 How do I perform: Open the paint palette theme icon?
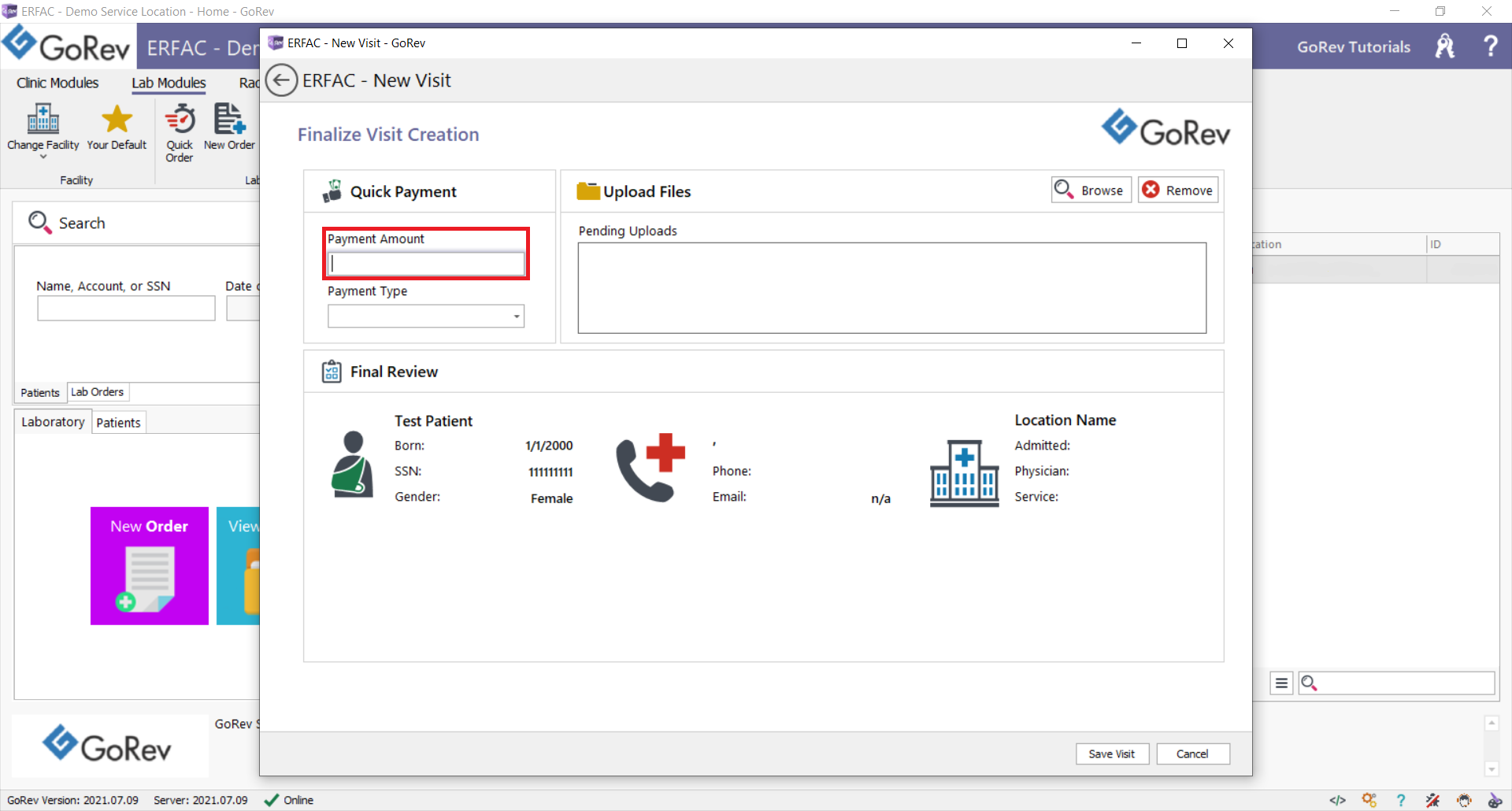(1495, 800)
